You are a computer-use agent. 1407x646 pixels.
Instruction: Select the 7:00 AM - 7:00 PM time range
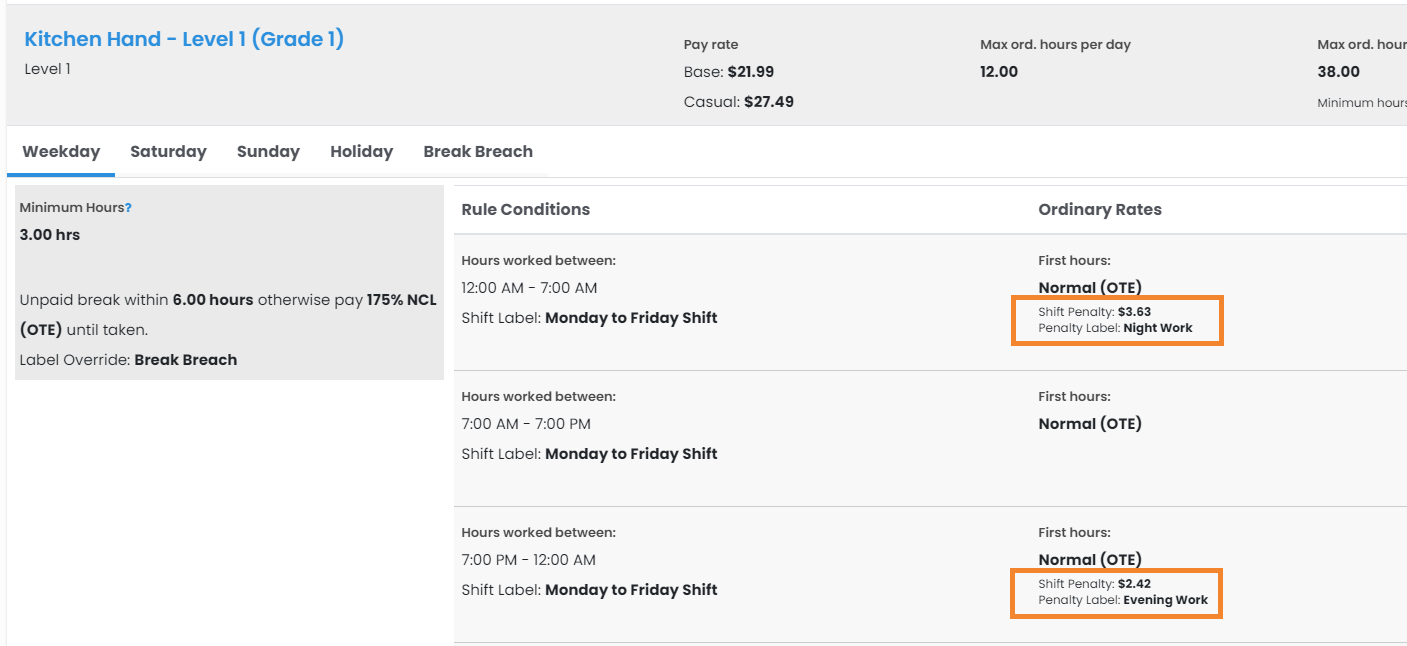526,424
